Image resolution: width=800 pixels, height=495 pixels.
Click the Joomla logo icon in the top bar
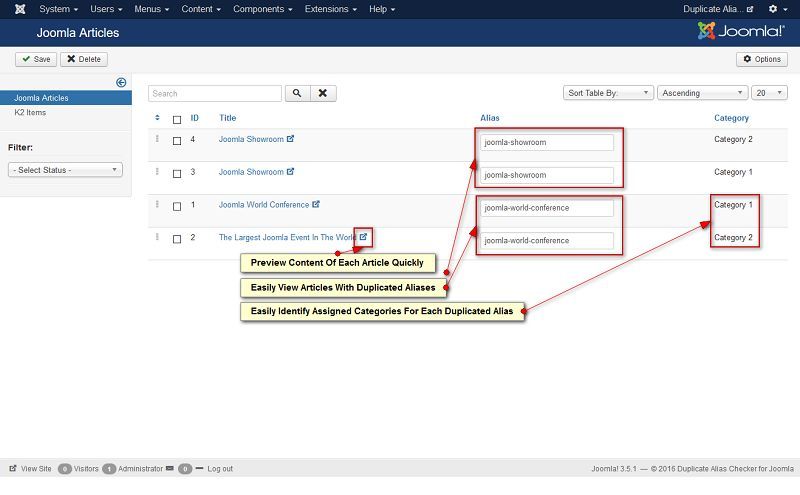[20, 9]
